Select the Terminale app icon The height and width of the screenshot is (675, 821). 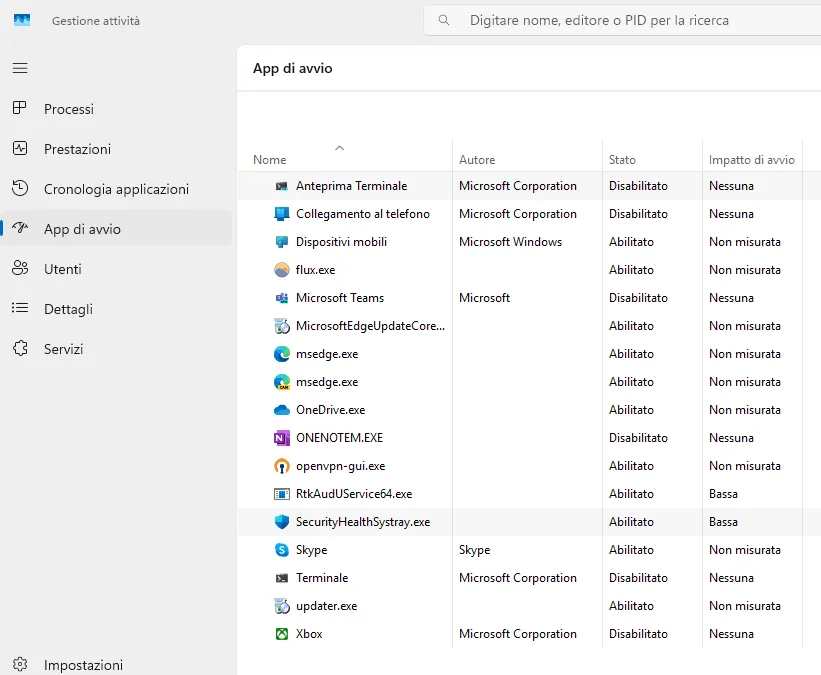(x=282, y=577)
